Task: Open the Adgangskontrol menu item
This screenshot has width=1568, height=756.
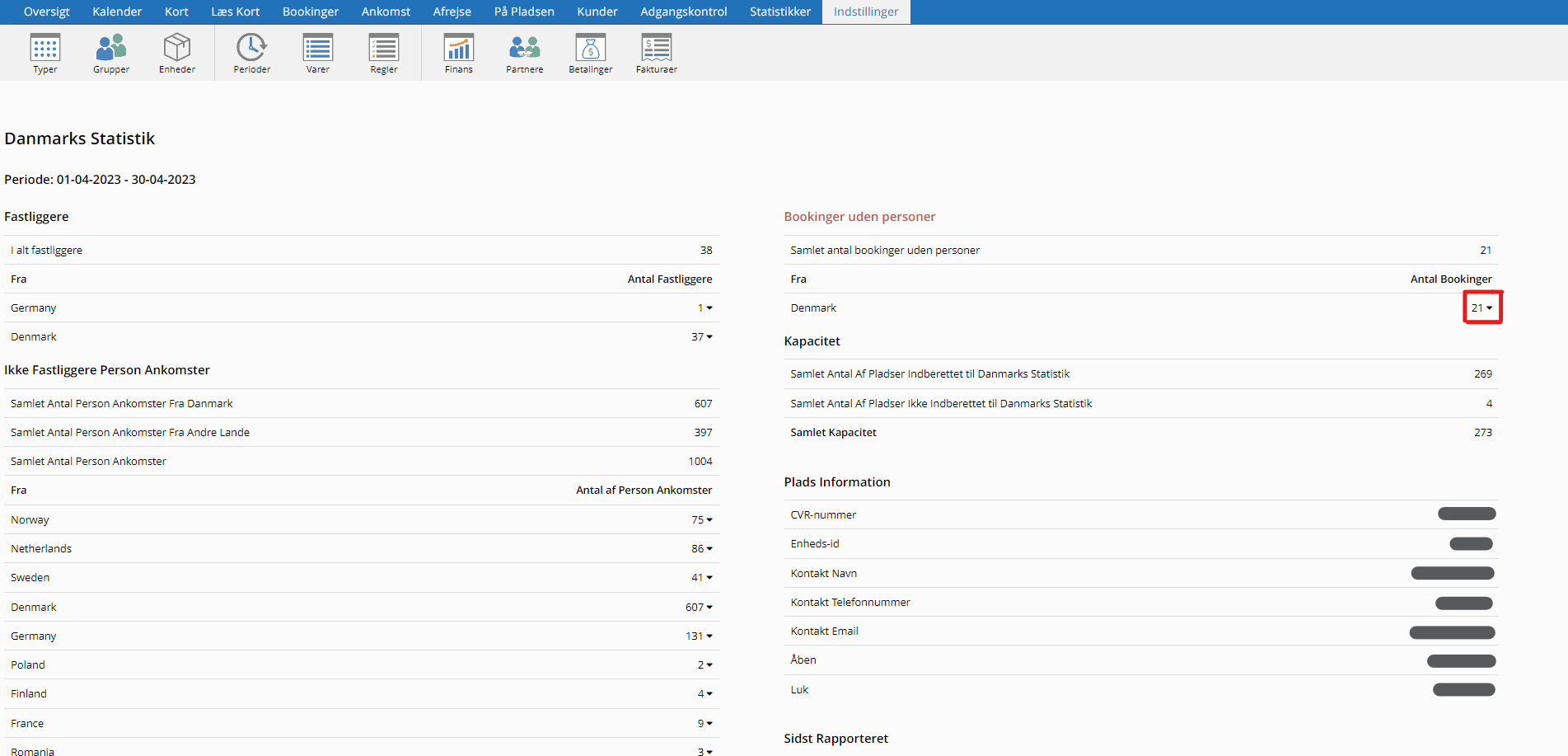Action: click(x=683, y=12)
